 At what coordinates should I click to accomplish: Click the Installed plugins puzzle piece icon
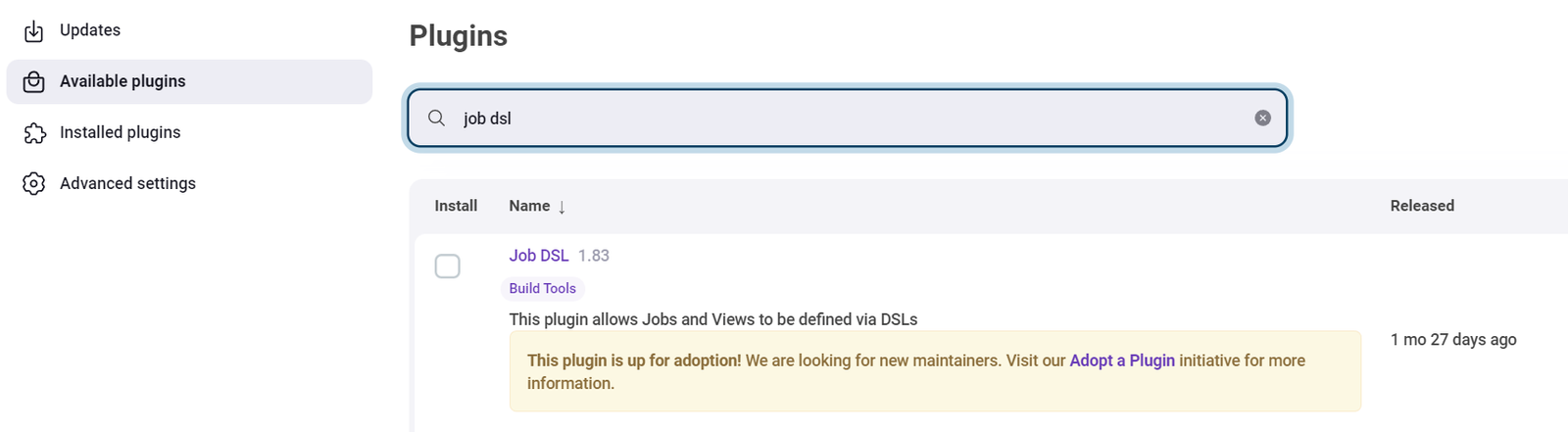(34, 133)
